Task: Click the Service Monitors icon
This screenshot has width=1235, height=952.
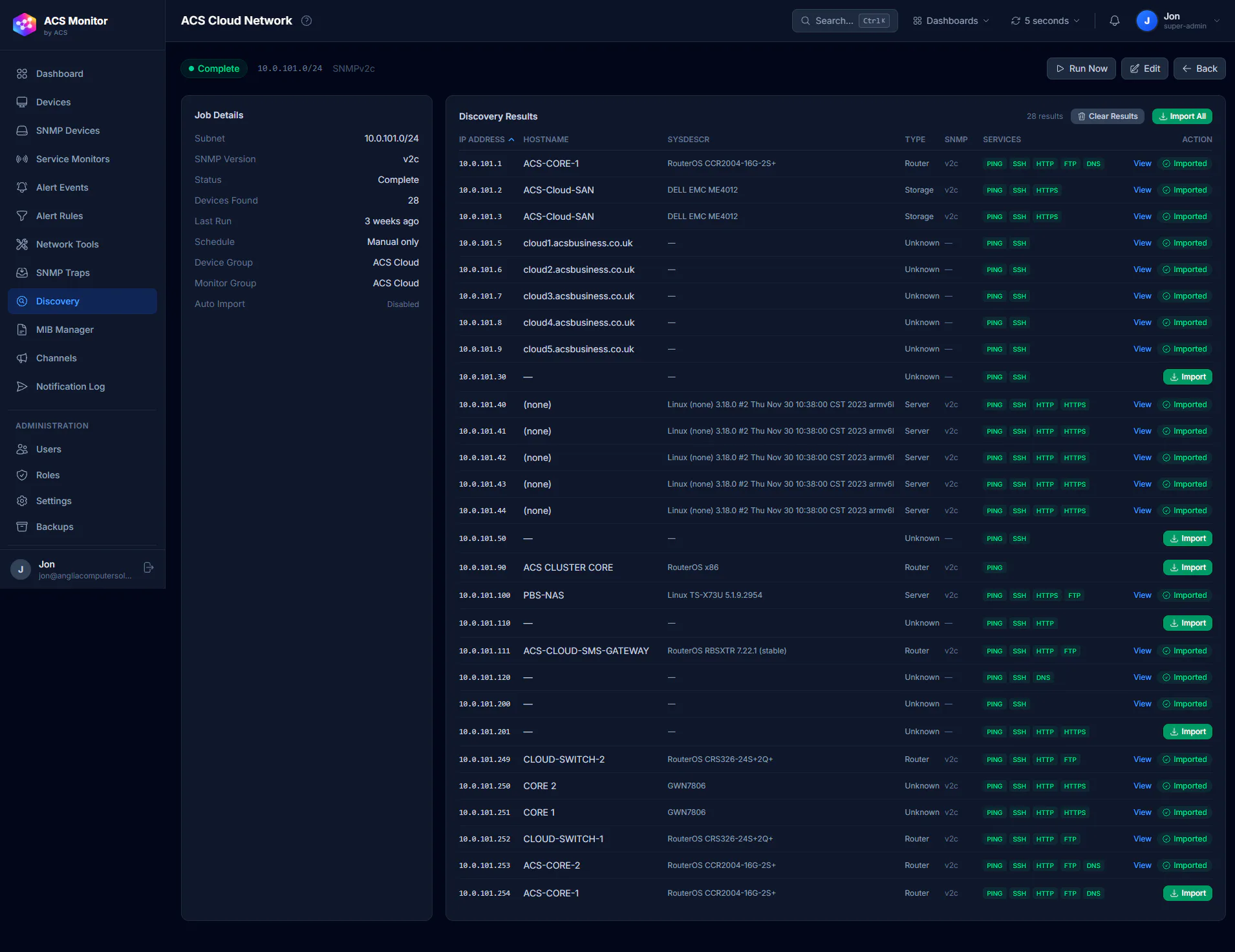Action: pyautogui.click(x=22, y=159)
